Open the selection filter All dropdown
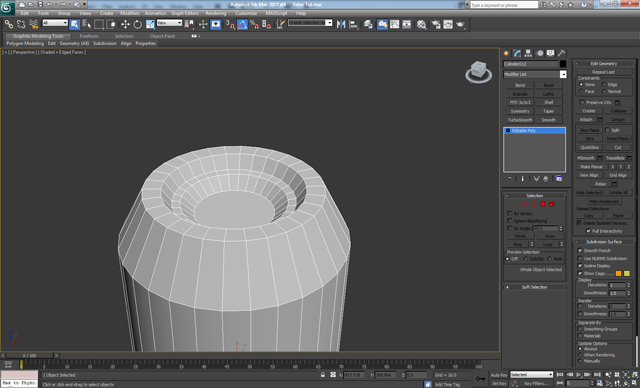The image size is (640, 388). tap(55, 23)
